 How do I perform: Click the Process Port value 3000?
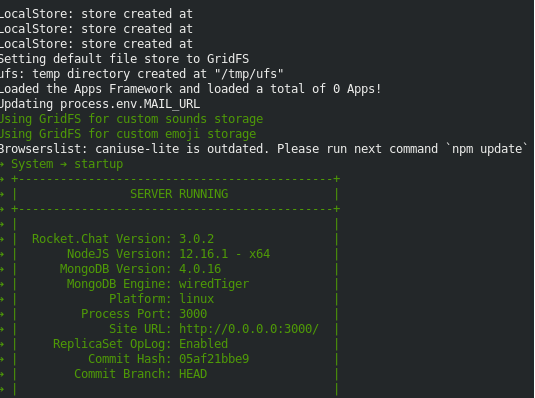coord(193,314)
